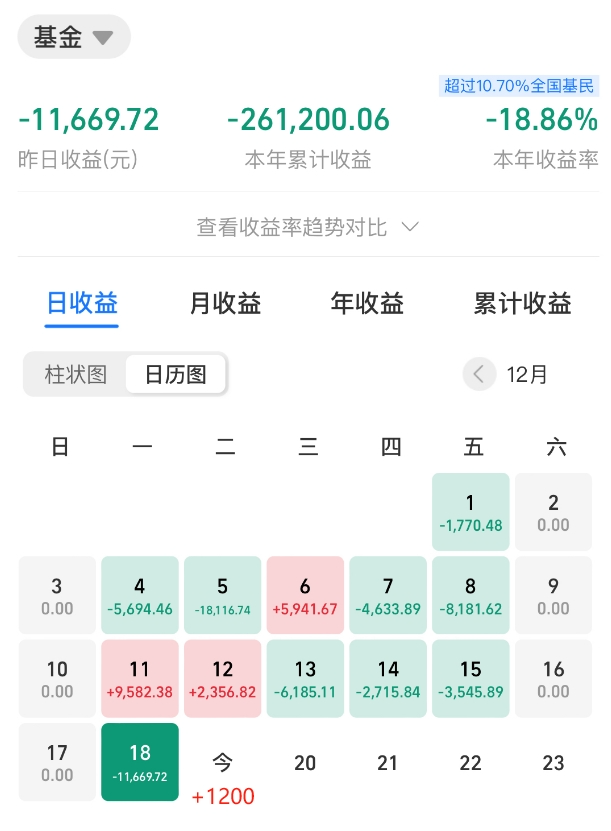Image resolution: width=611 pixels, height=831 pixels.
Task: Select December 15 cell -3,545.89
Action: tap(471, 678)
